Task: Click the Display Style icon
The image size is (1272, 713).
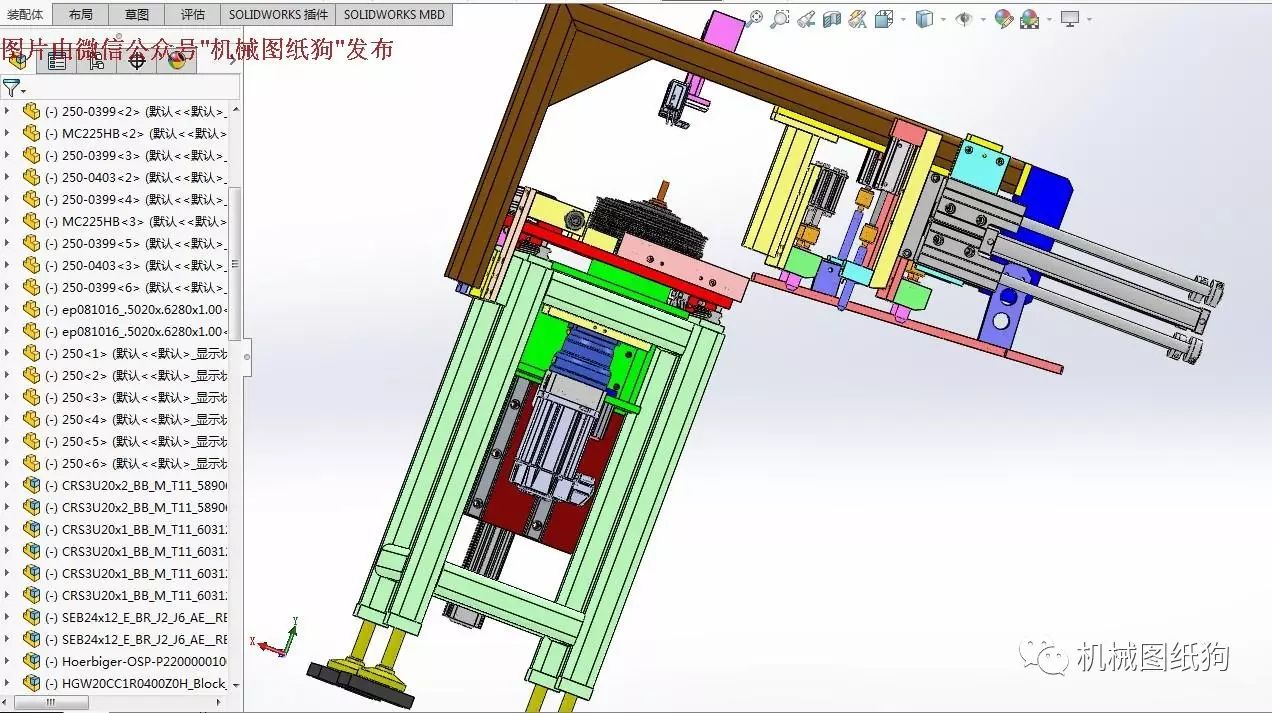Action: tap(925, 18)
